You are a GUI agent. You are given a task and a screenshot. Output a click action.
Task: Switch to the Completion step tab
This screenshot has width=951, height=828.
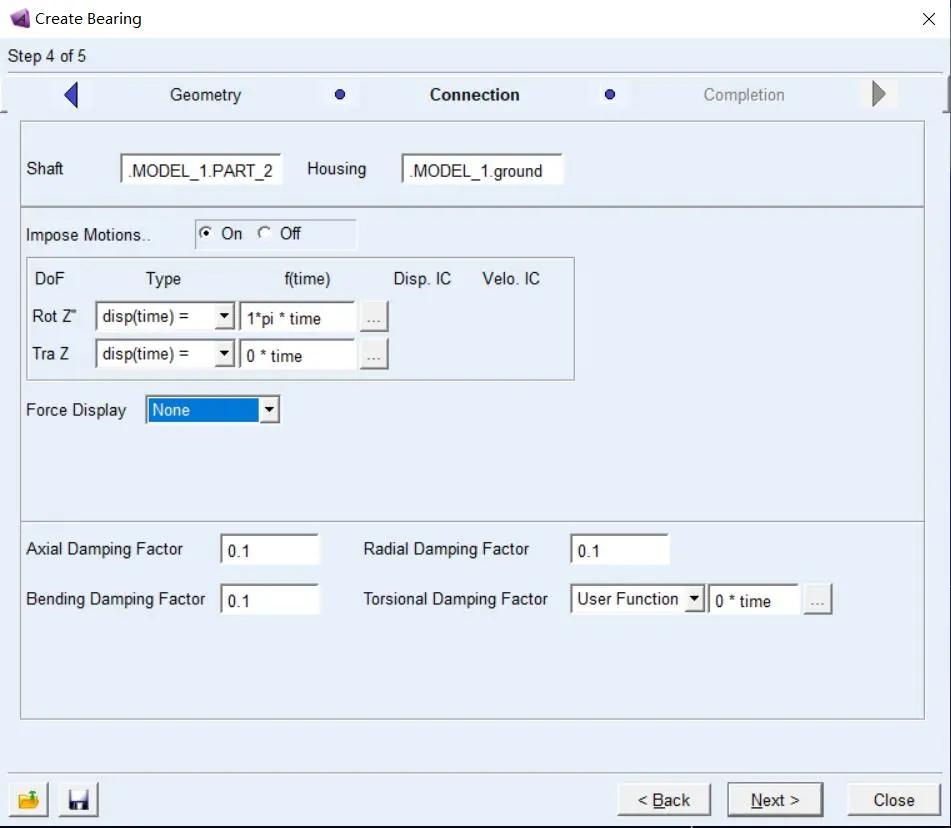coord(743,95)
